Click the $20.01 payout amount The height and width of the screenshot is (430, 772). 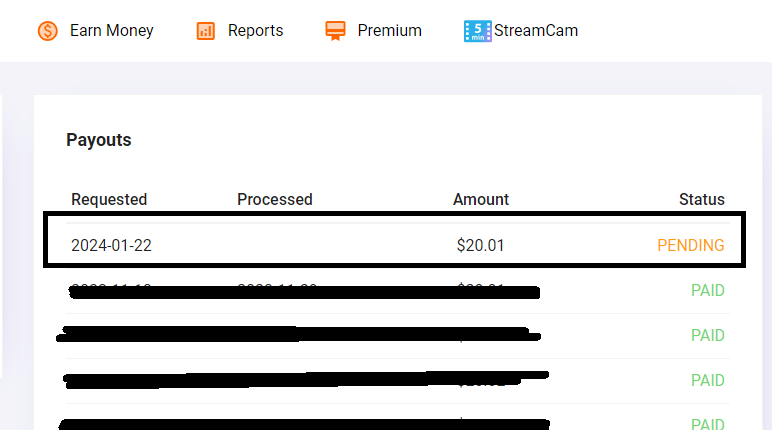(480, 245)
